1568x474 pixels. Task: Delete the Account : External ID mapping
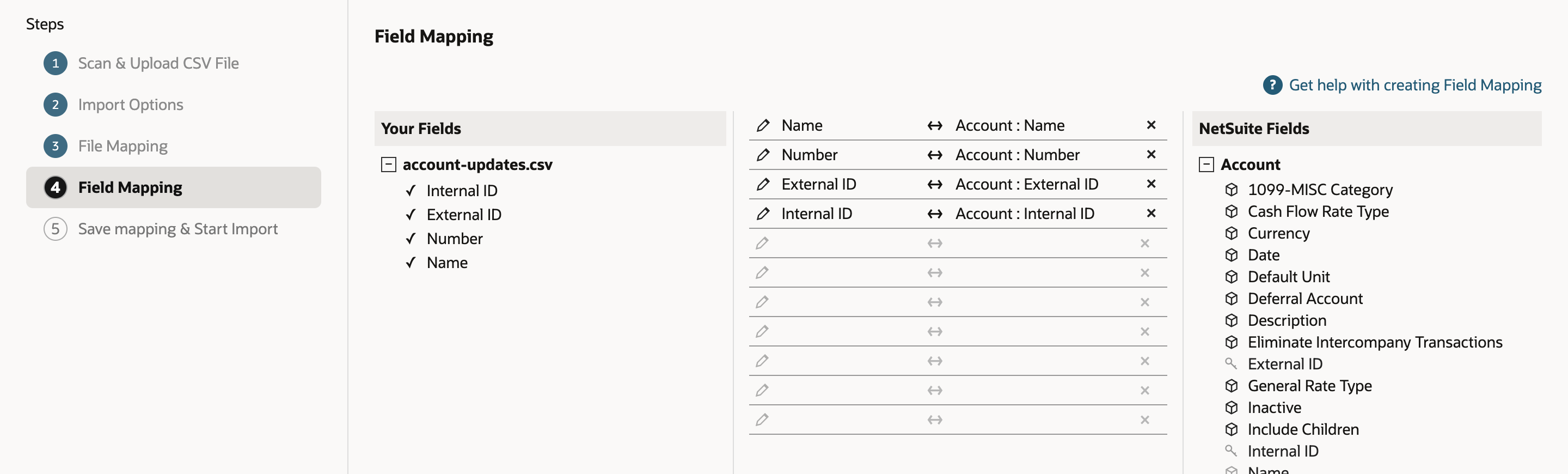(x=1150, y=184)
